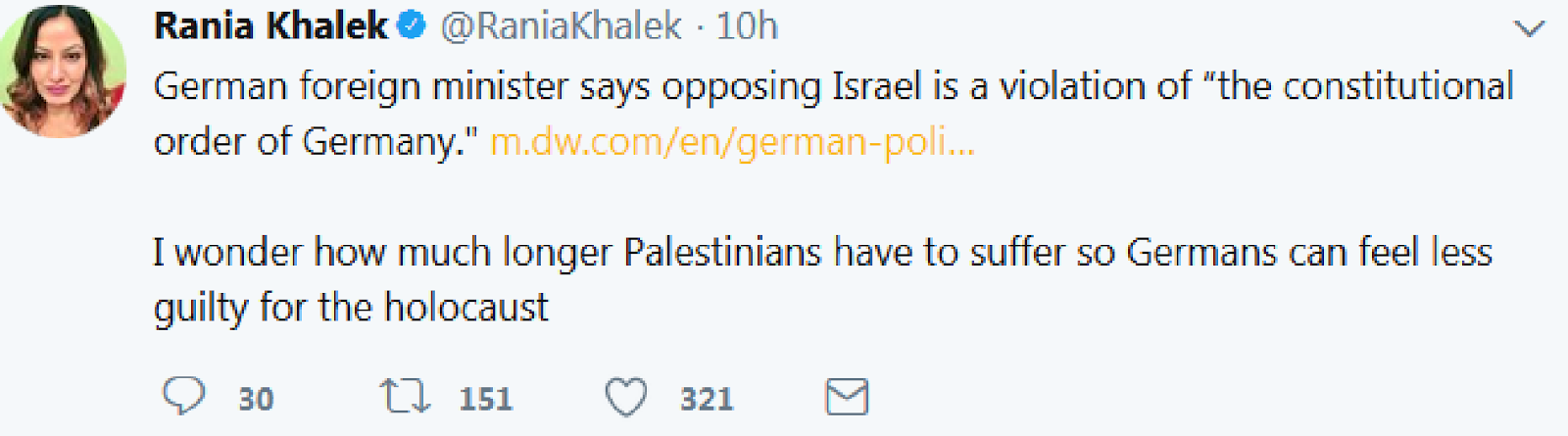The height and width of the screenshot is (436, 1568).
Task: Open the tweet options chevron menu
Action: pos(1529,29)
